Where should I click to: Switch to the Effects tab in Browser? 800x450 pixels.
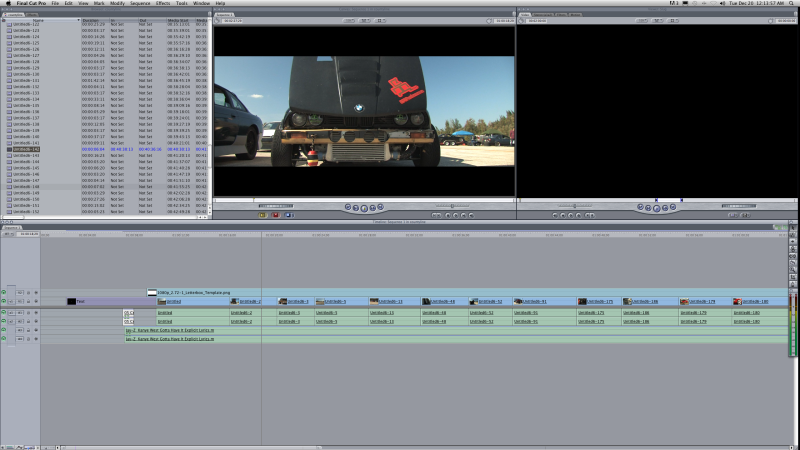click(32, 15)
